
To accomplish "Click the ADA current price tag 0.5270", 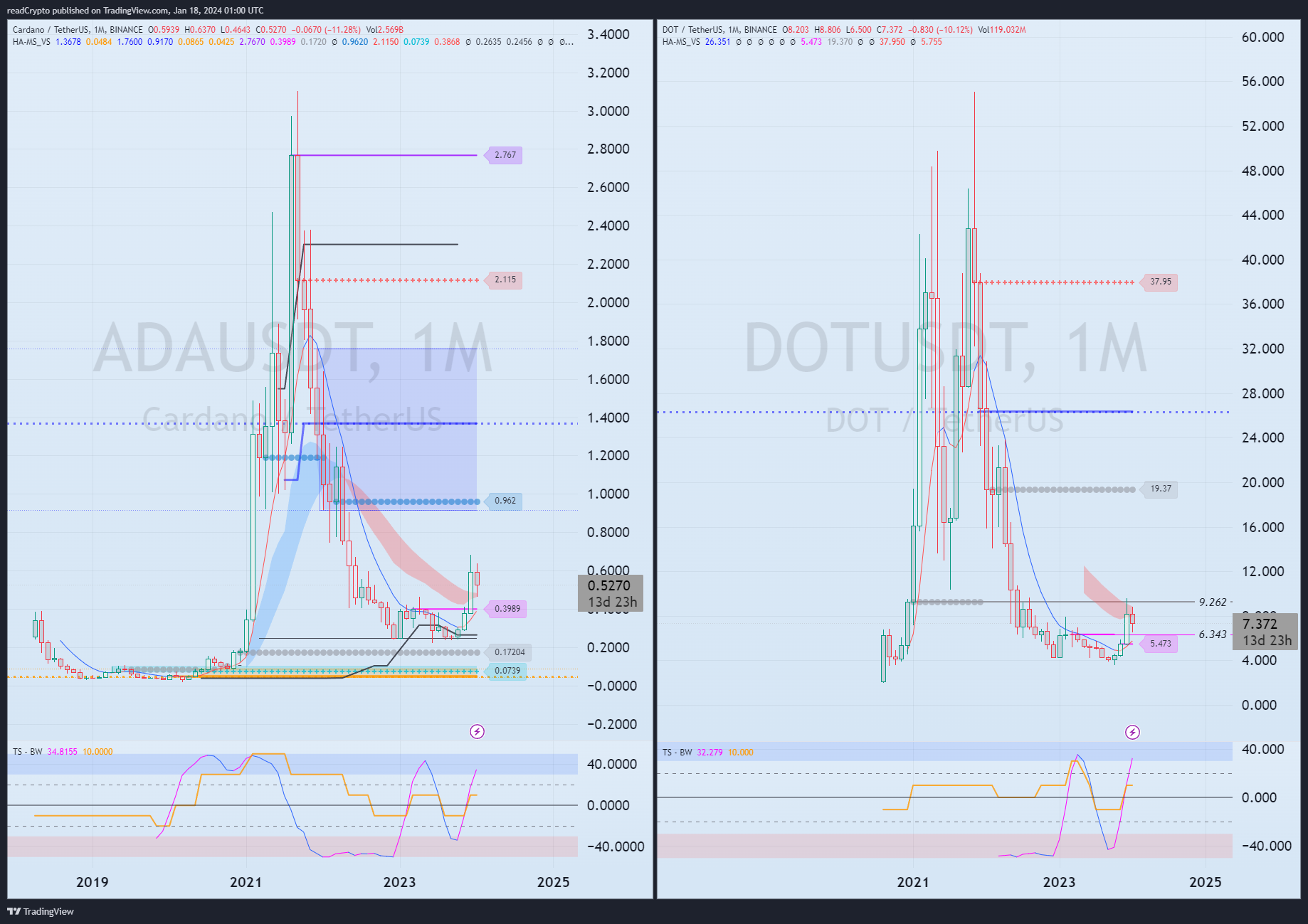I will click(x=611, y=593).
